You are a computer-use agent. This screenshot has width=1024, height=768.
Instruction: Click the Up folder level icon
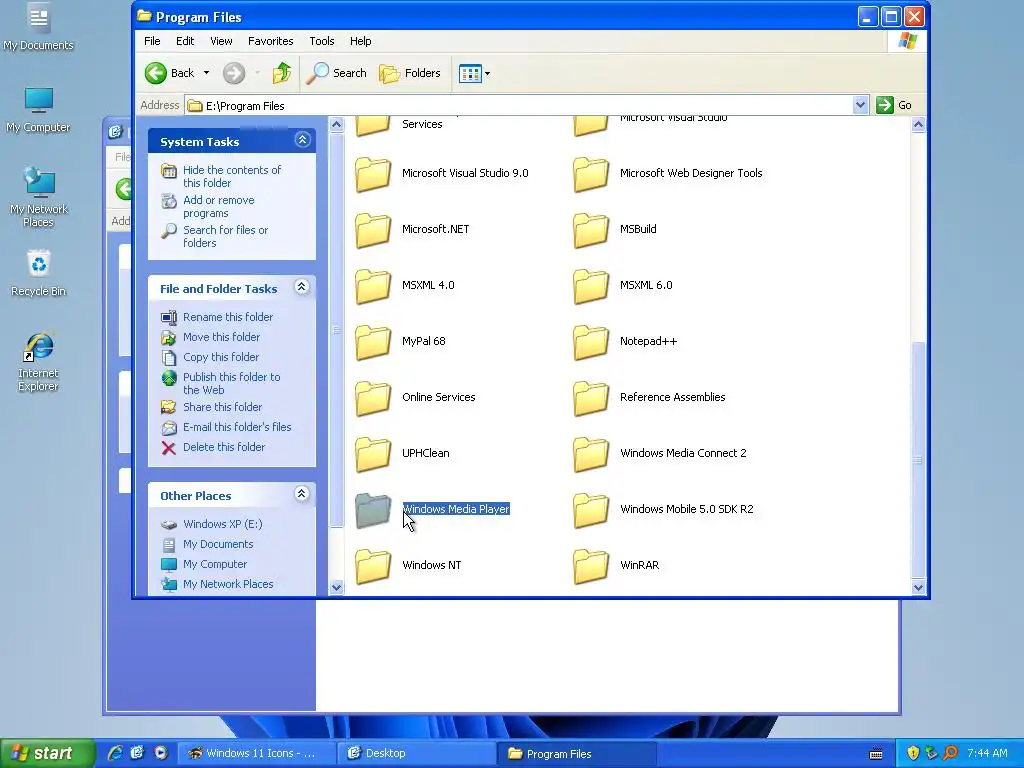[x=282, y=73]
